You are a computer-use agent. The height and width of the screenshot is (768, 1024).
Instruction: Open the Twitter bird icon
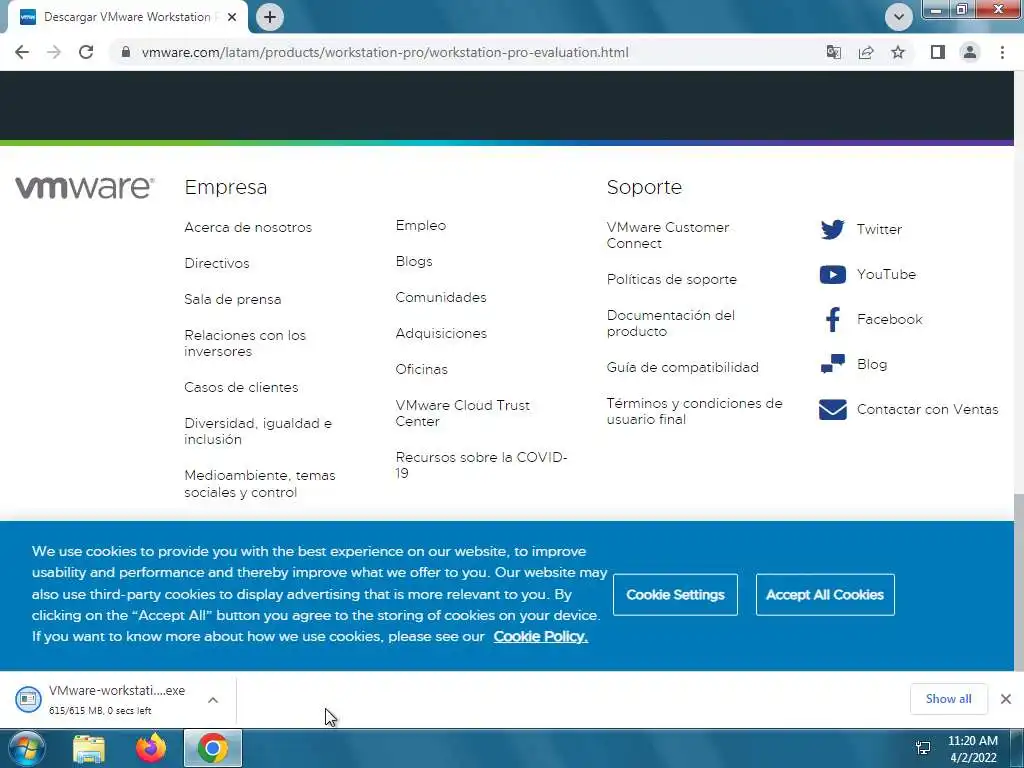(833, 229)
